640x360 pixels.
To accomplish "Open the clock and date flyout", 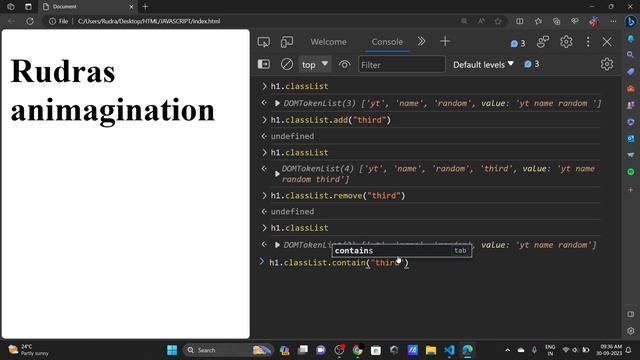I will 609,350.
